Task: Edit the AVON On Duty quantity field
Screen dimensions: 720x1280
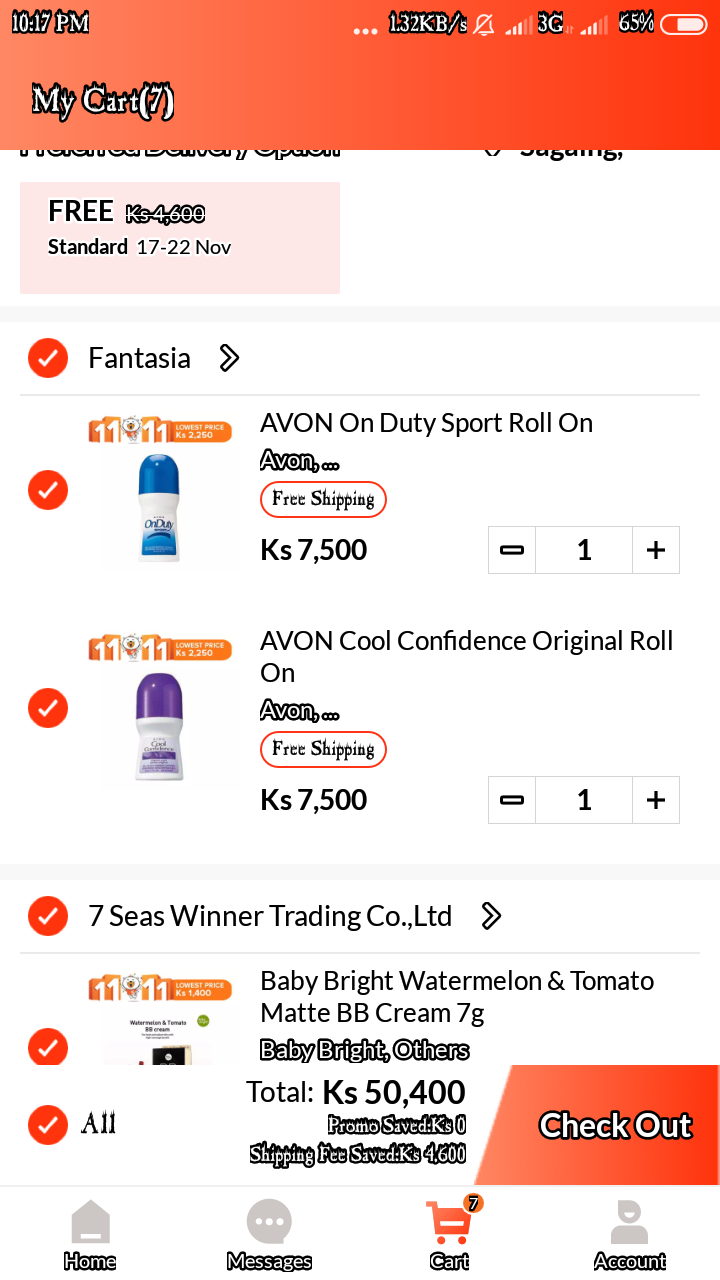Action: tap(584, 550)
